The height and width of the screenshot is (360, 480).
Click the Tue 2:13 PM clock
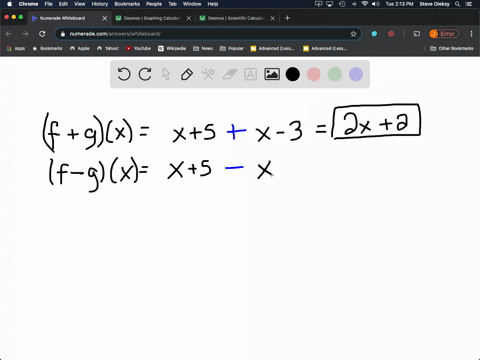399,4
